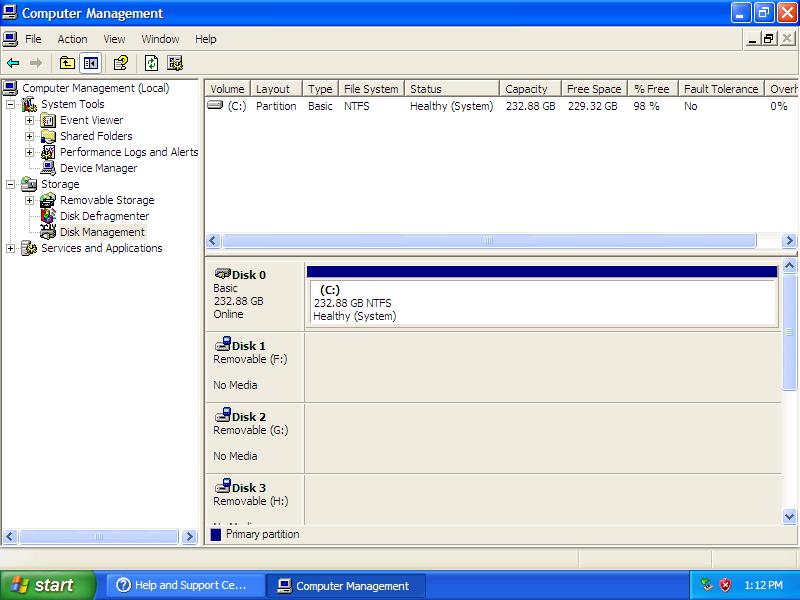Click Primary partition legend color swatch
This screenshot has height=600, width=800.
216,534
